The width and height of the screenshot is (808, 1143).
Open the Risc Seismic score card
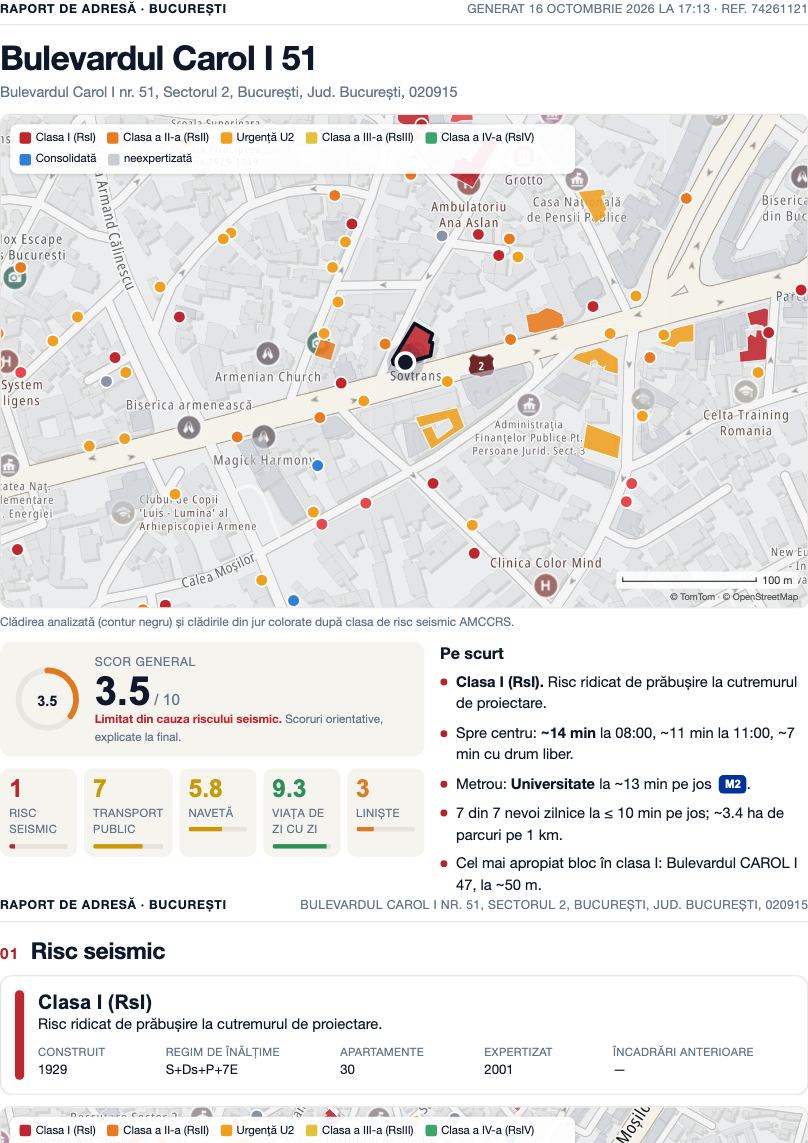tap(39, 812)
